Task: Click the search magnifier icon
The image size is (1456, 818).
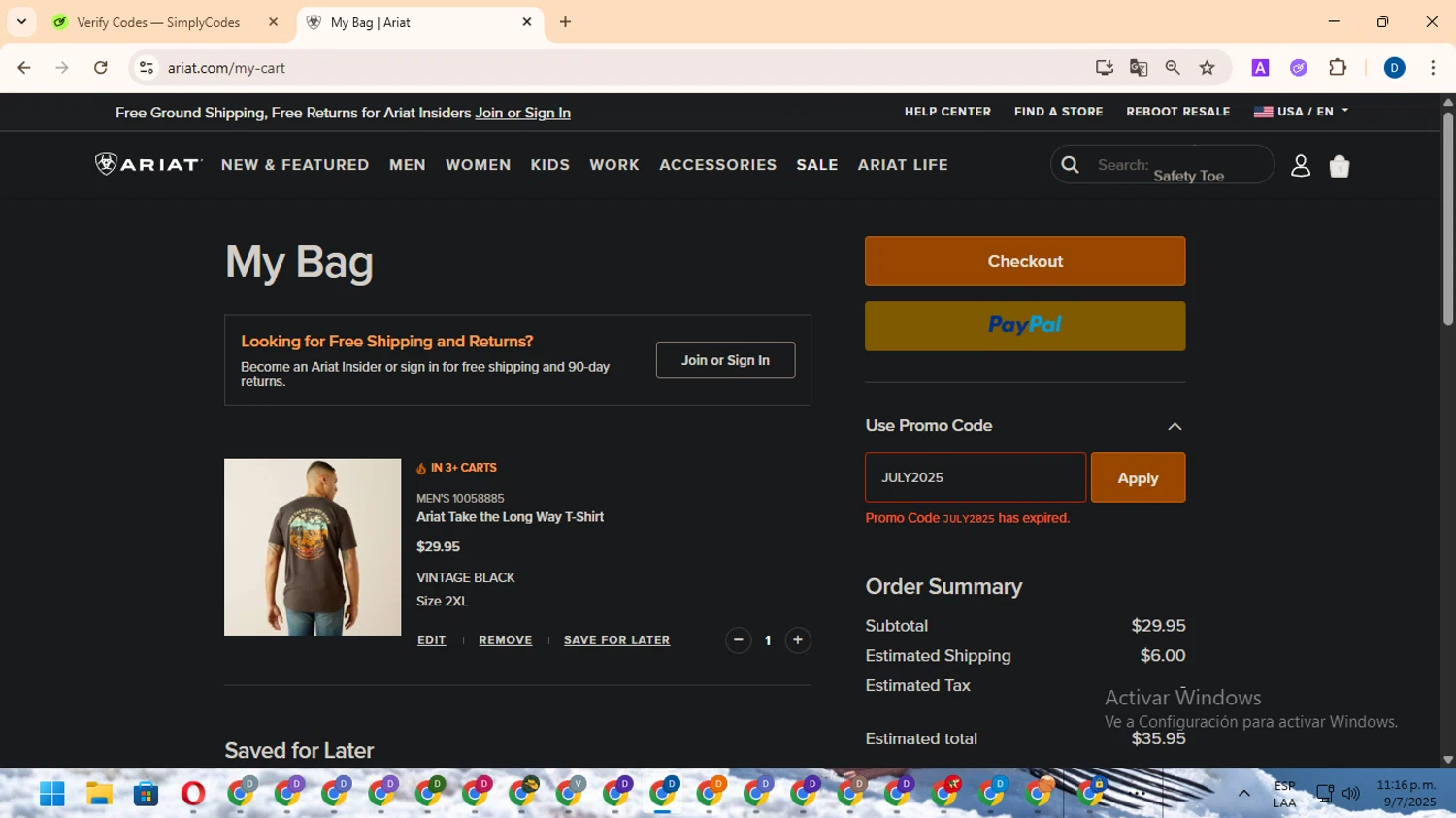Action: point(1070,165)
